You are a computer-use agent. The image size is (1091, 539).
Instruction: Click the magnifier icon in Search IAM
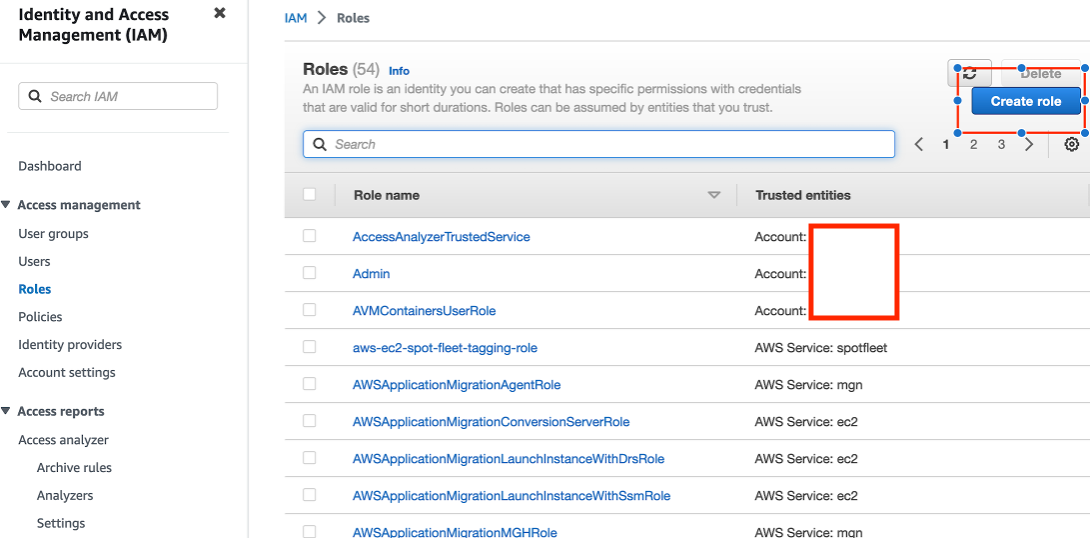click(34, 96)
